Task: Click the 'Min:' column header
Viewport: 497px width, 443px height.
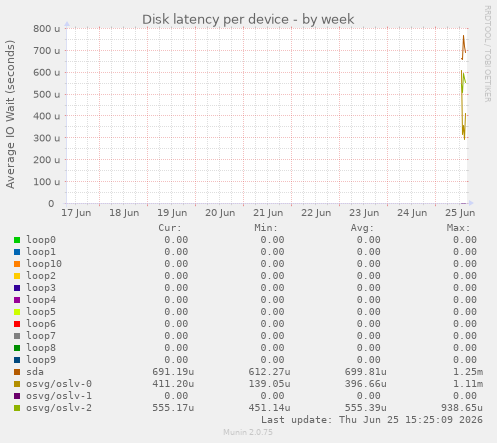Action: pos(266,228)
